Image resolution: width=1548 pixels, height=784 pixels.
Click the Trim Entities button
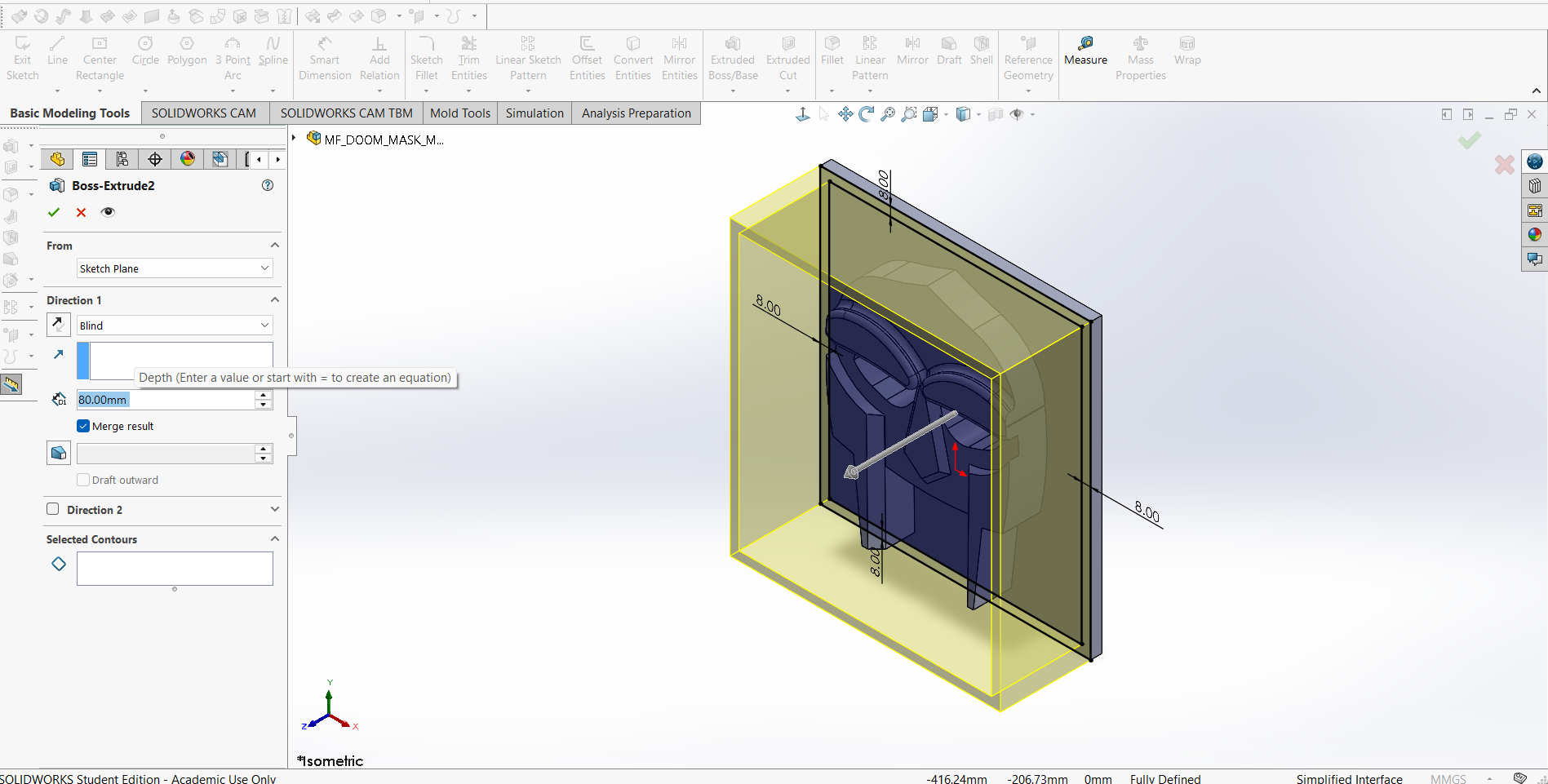click(x=468, y=58)
